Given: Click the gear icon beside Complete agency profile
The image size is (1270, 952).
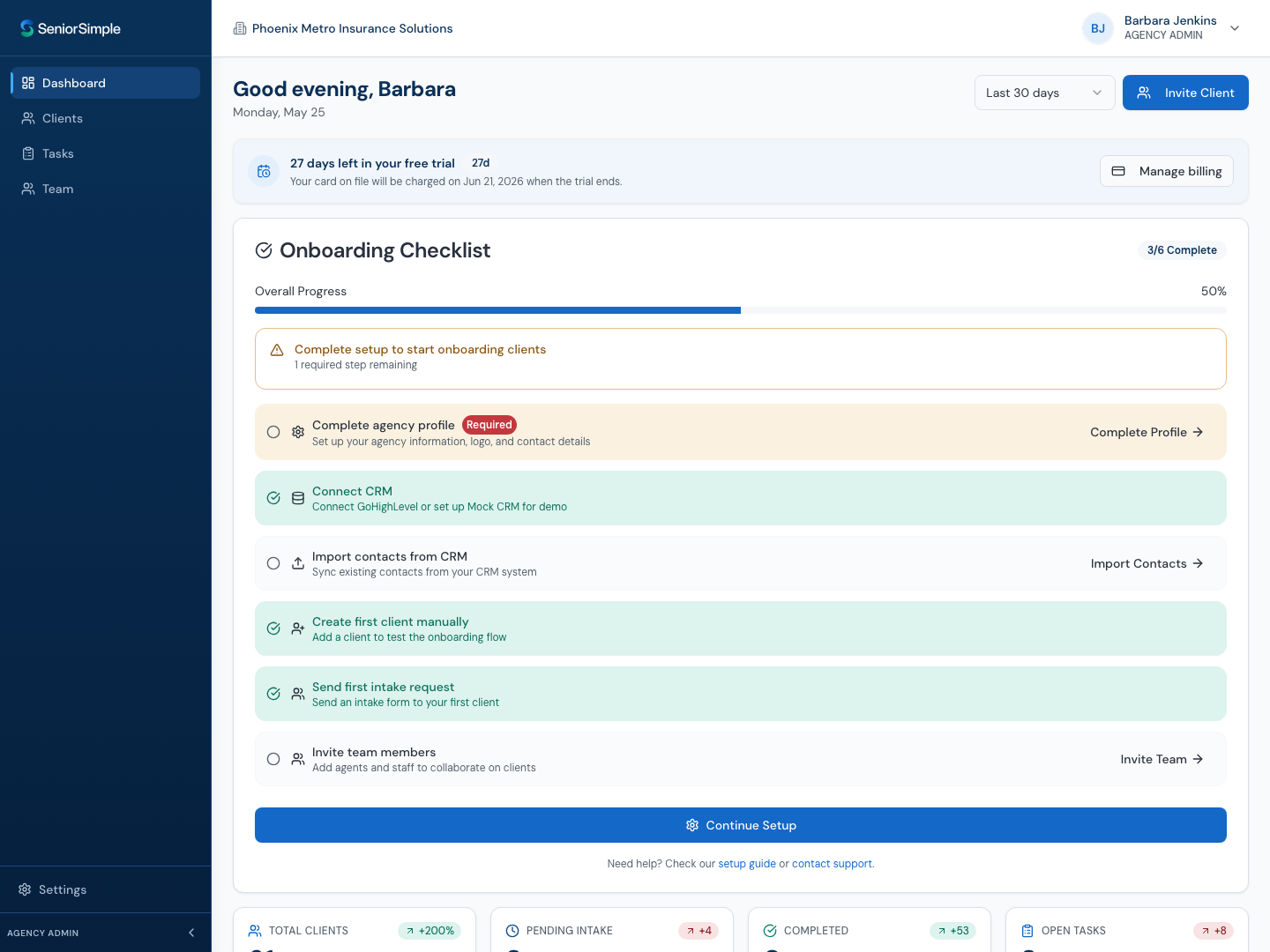Looking at the screenshot, I should (x=298, y=432).
